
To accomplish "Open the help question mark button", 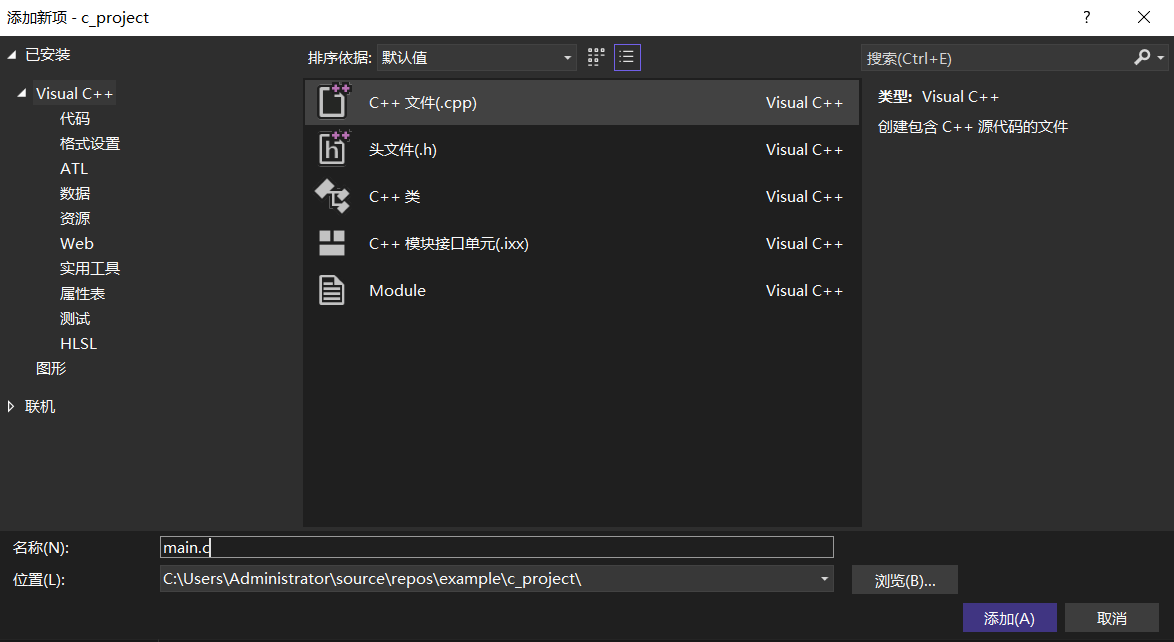I will [1086, 18].
